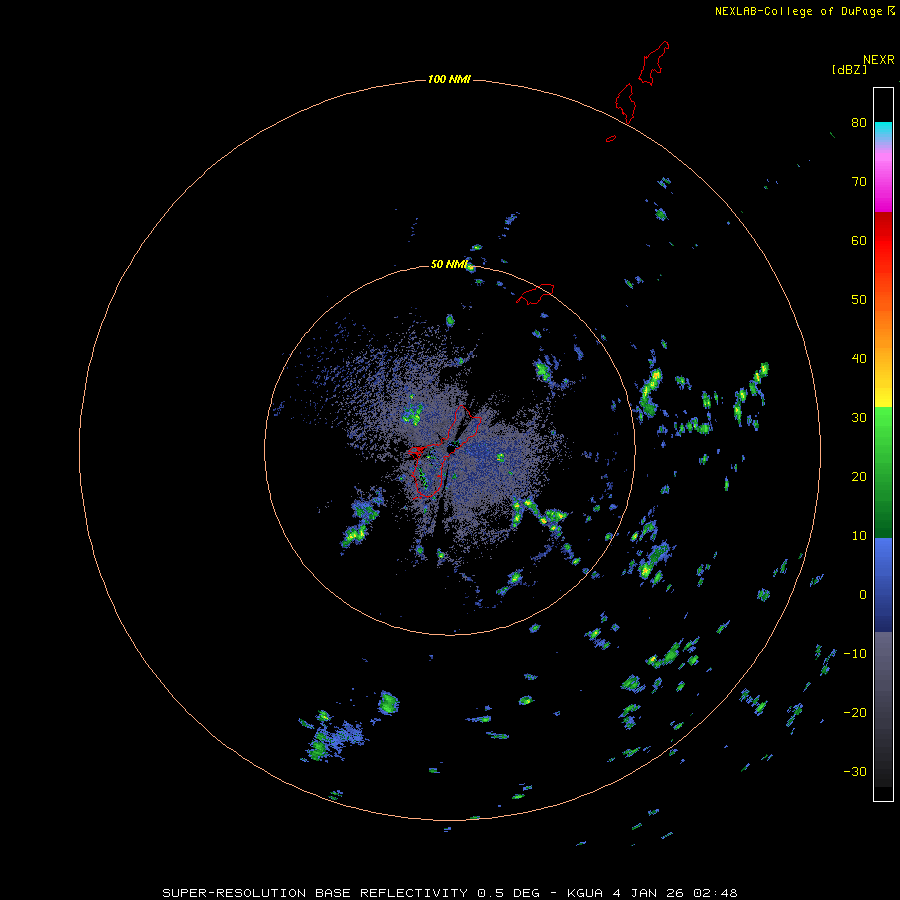Pick the cyan segment atop the color scale
Screen dimensions: 900x900
883,130
